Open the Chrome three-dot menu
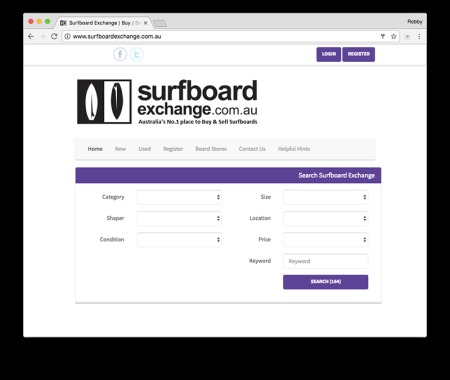This screenshot has height=380, width=450. (419, 36)
